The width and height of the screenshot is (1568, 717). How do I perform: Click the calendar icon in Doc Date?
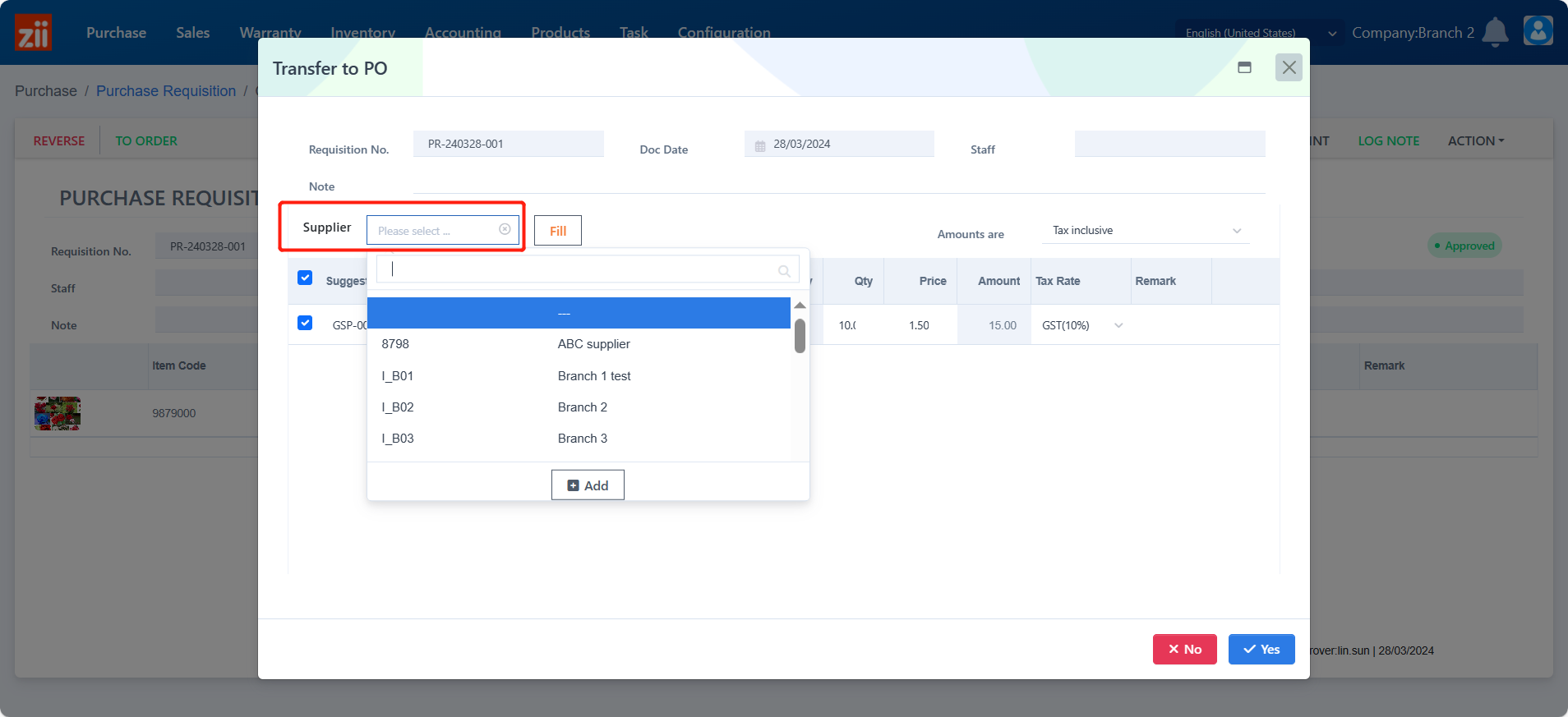click(x=760, y=145)
